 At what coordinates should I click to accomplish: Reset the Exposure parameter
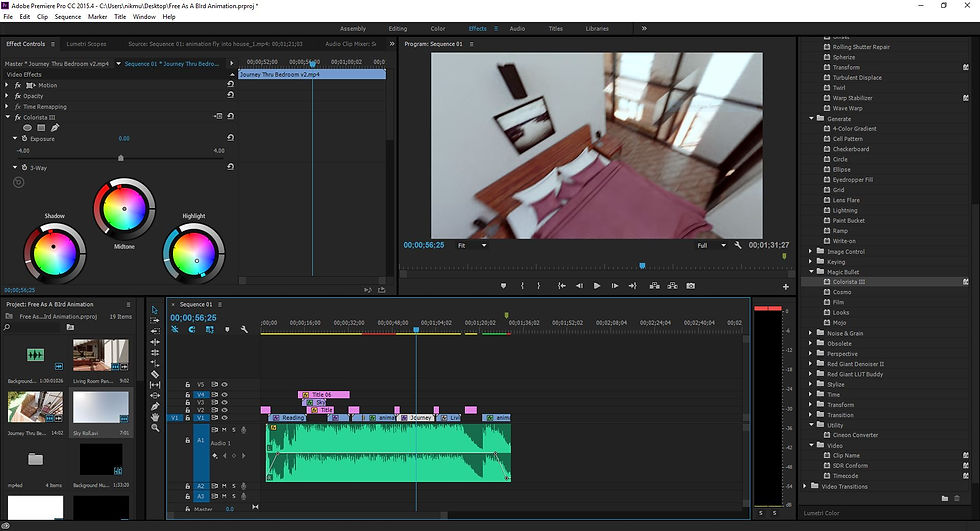click(230, 137)
